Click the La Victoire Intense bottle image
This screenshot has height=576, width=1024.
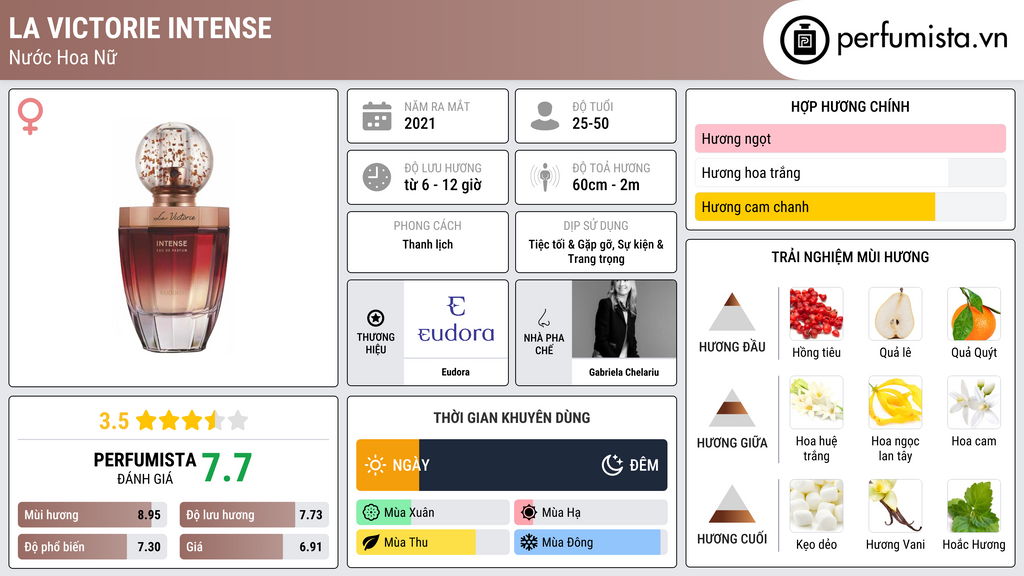click(173, 237)
